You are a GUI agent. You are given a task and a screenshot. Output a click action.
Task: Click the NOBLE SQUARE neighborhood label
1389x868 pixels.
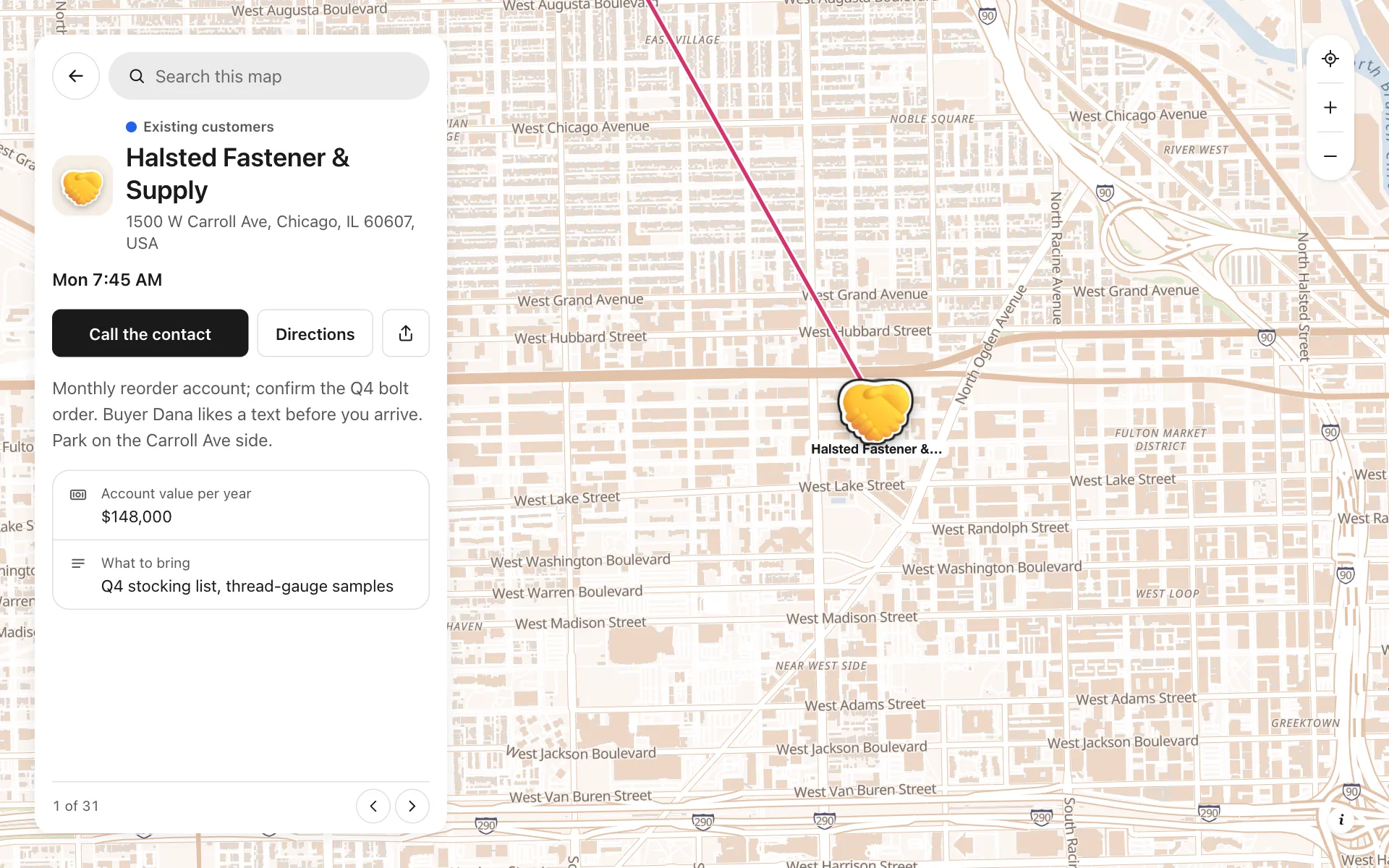932,119
